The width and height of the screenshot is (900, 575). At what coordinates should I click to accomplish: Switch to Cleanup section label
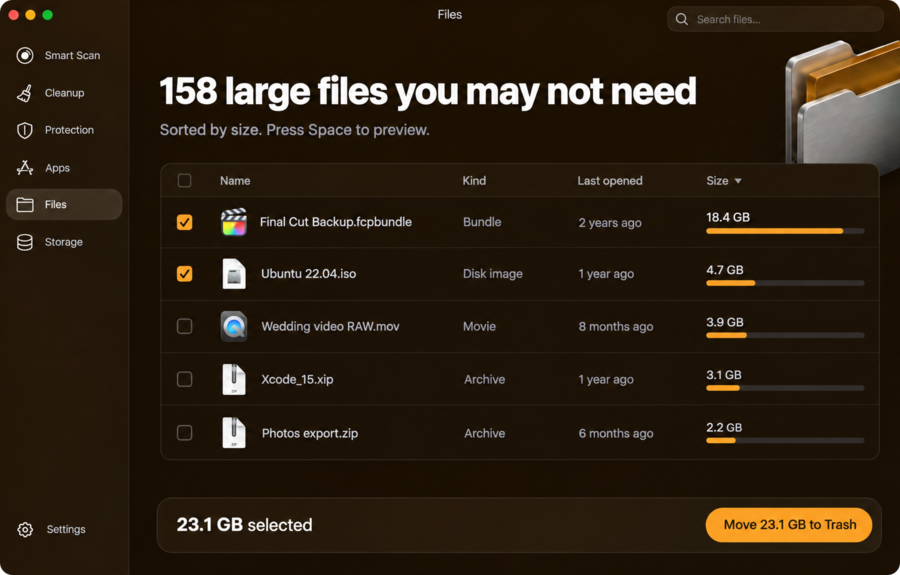click(64, 93)
